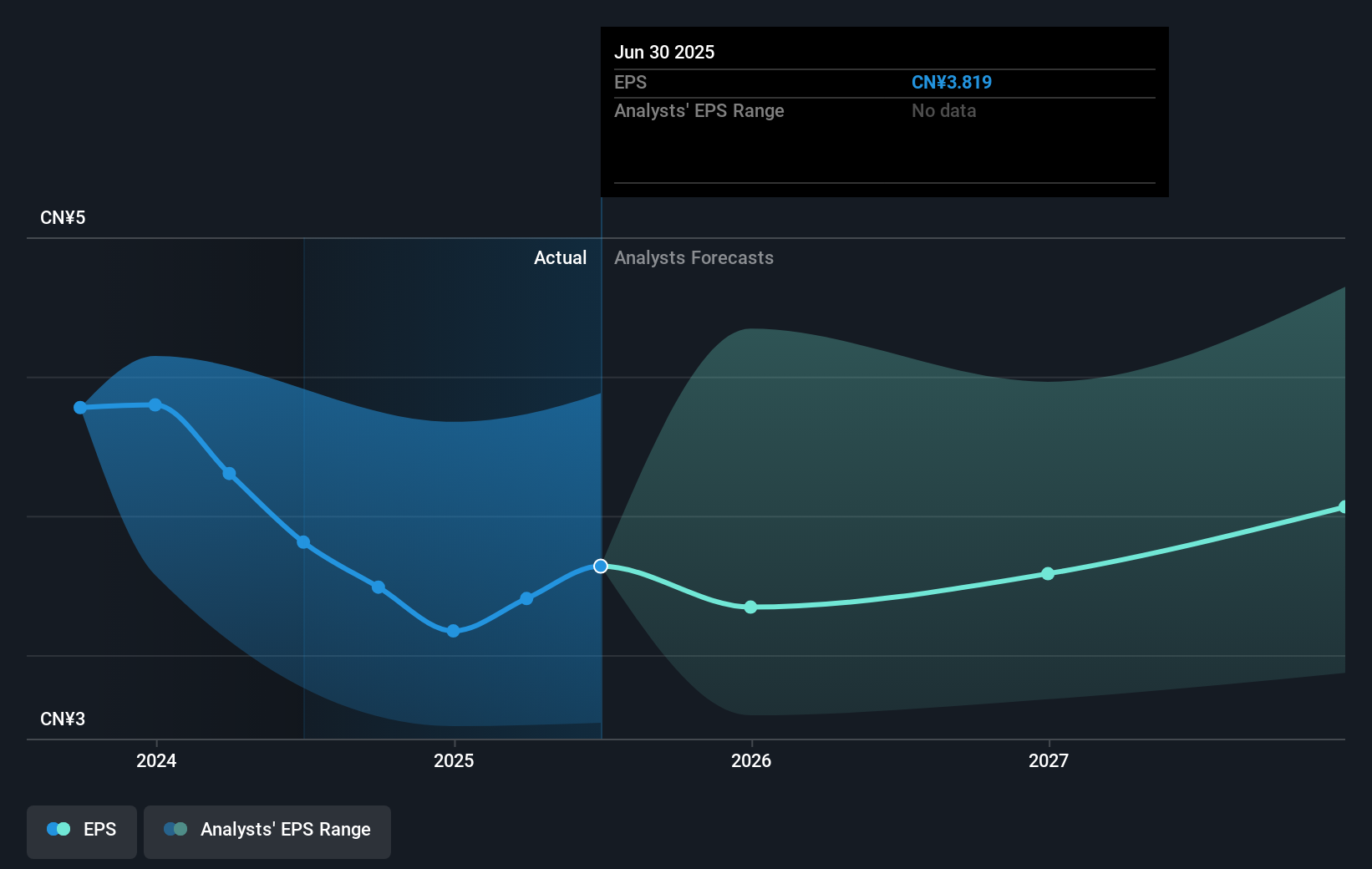Viewport: 1372px width, 869px height.
Task: Click the EPS data point above the 2024 tick
Action: 155,404
